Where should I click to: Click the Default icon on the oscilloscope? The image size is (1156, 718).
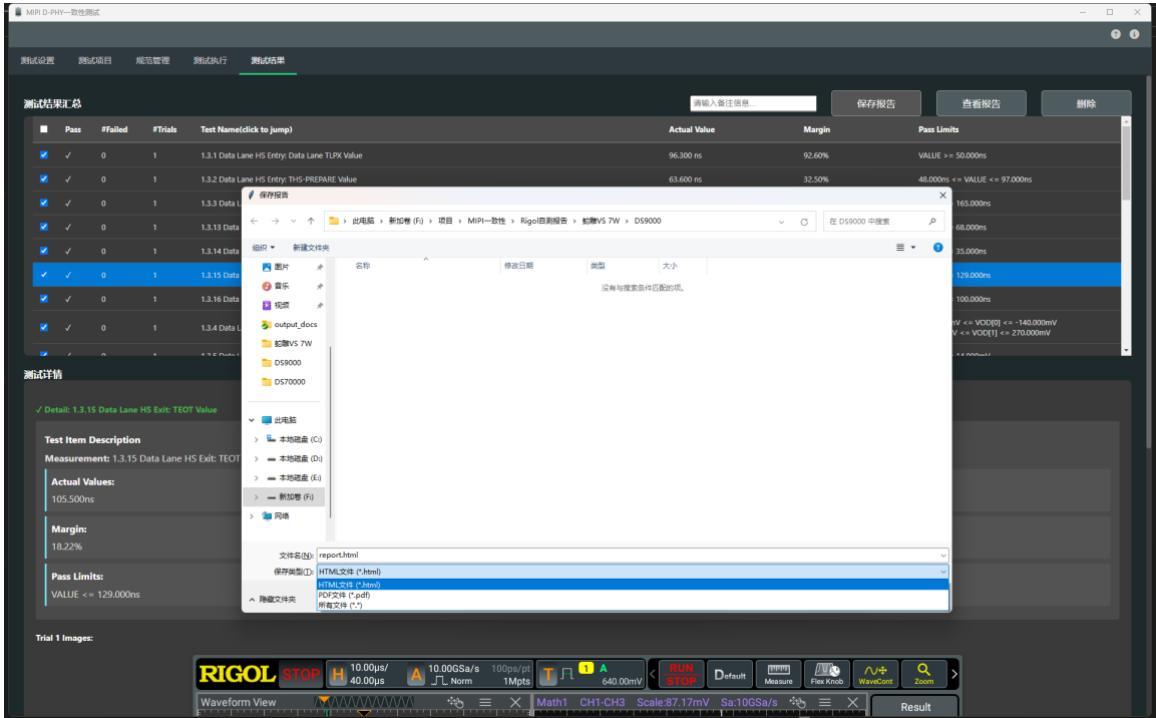tap(730, 674)
